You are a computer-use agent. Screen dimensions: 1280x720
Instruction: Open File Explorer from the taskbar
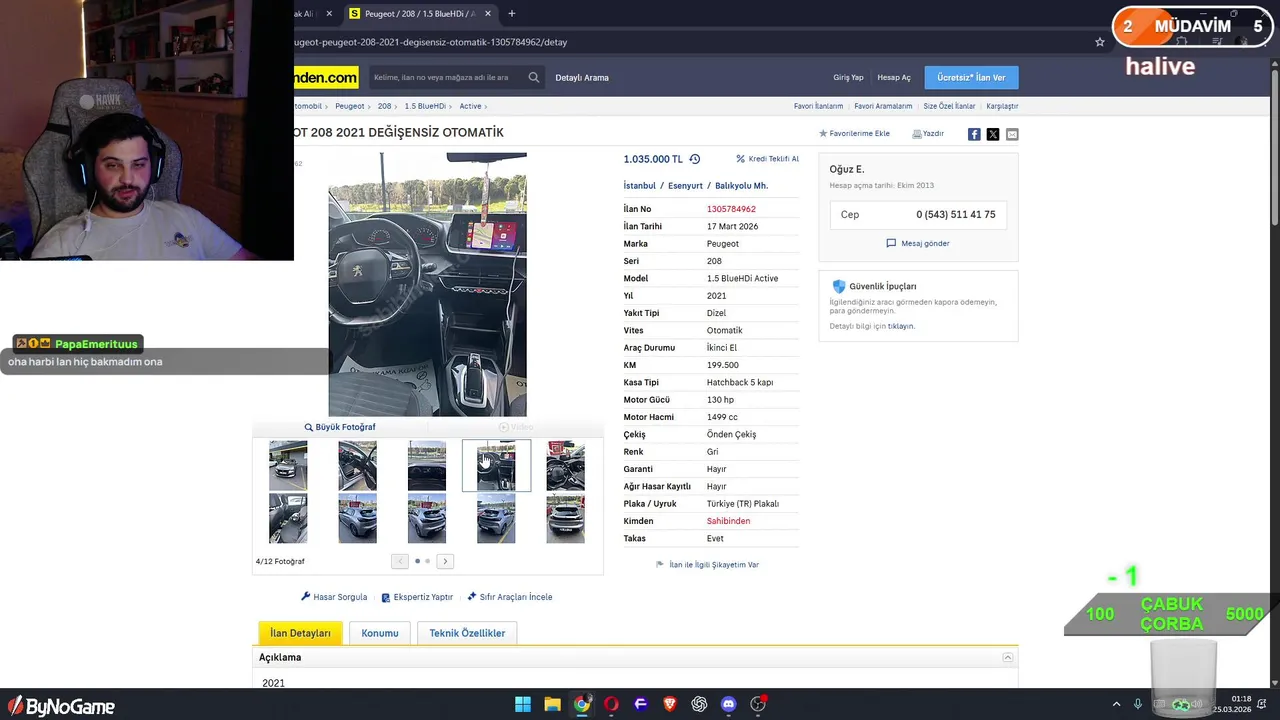[x=552, y=704]
